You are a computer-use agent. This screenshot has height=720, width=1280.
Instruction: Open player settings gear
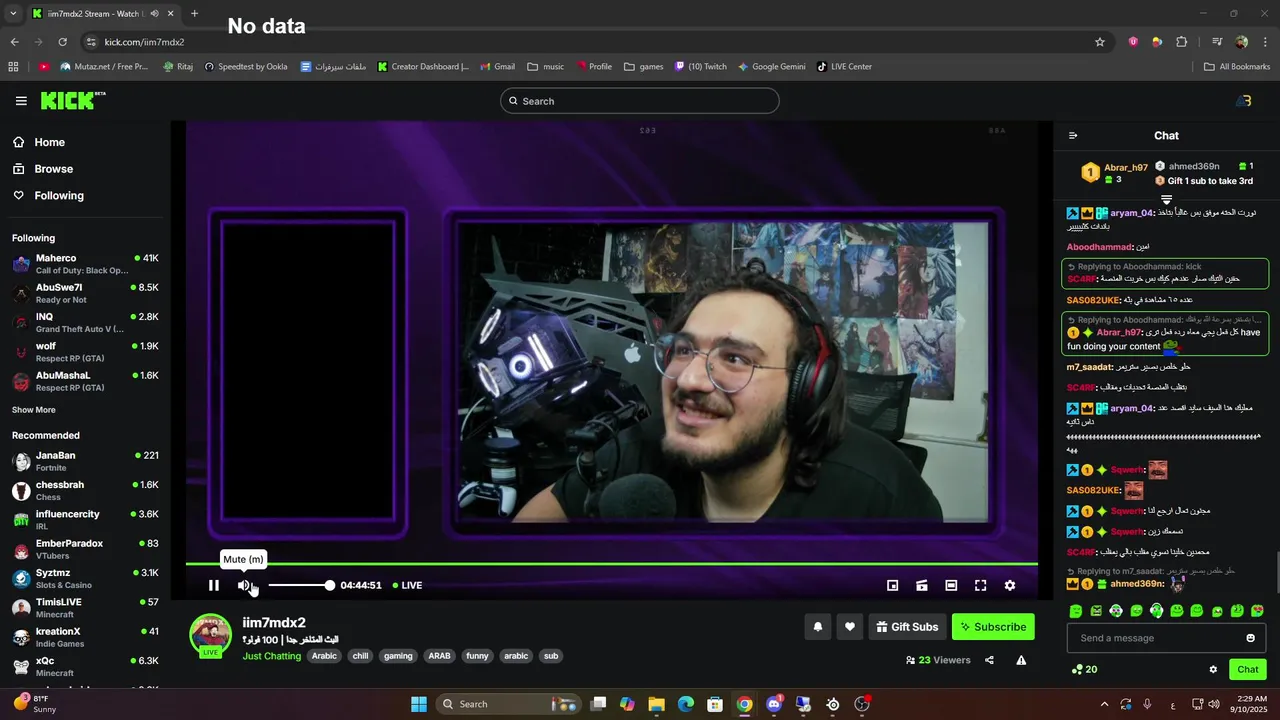1009,585
